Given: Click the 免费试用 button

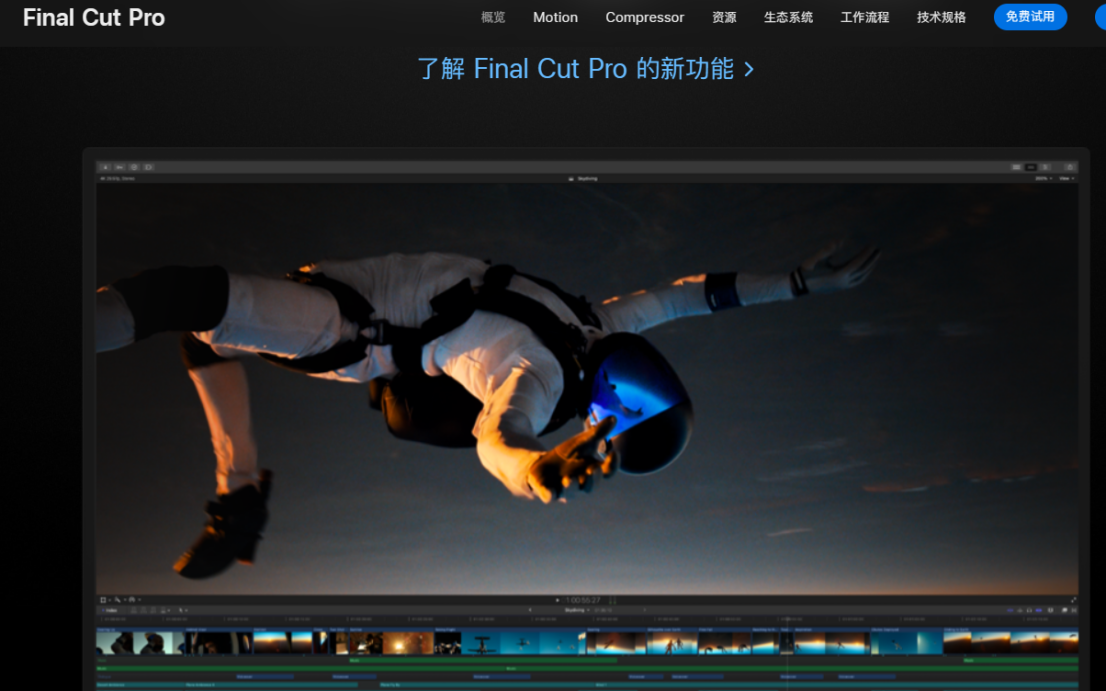Looking at the screenshot, I should click(1030, 17).
